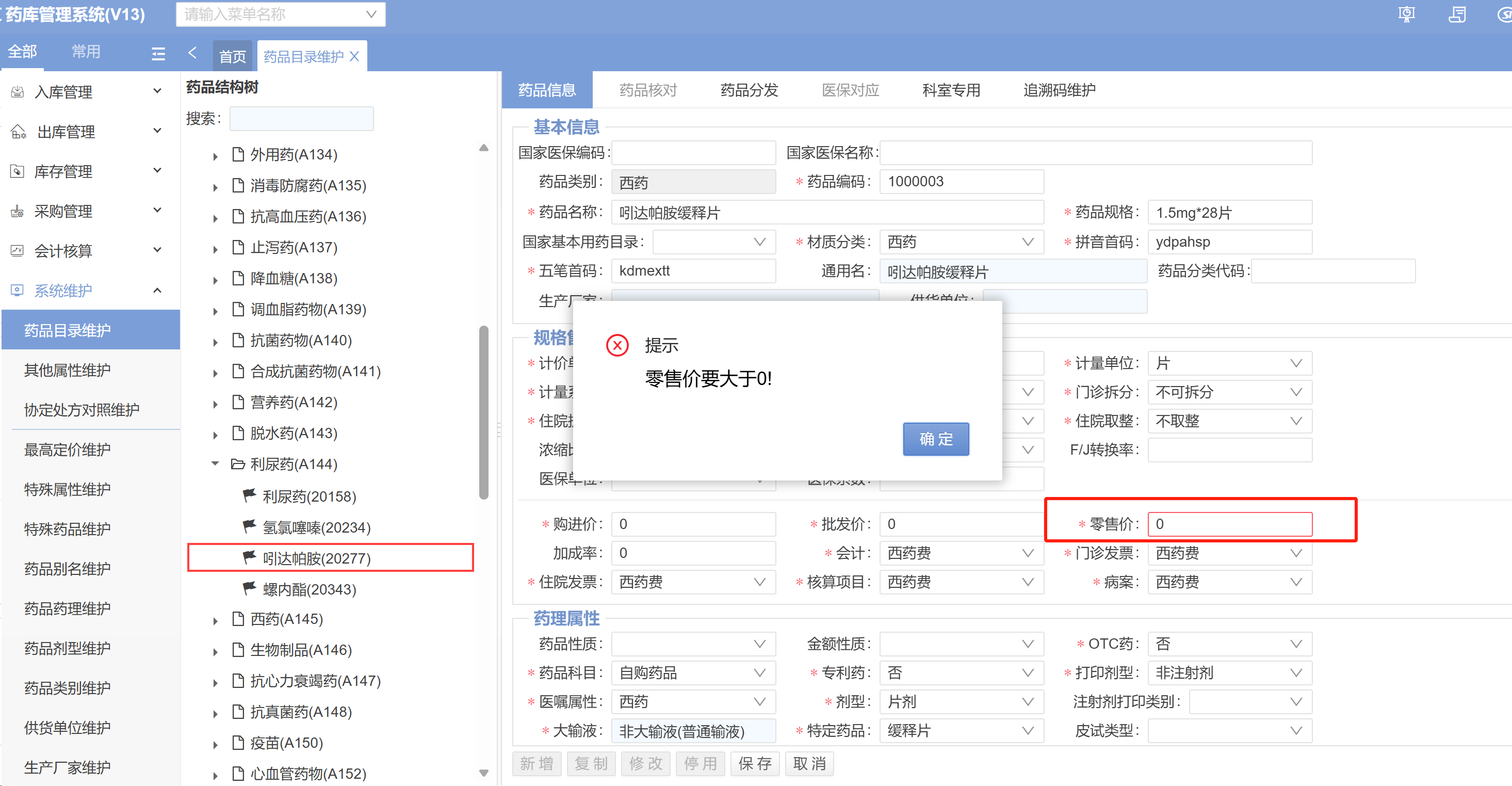Screen dimensions: 1512x786
Task: Click the presentation screen icon in header
Action: [x=1406, y=14]
